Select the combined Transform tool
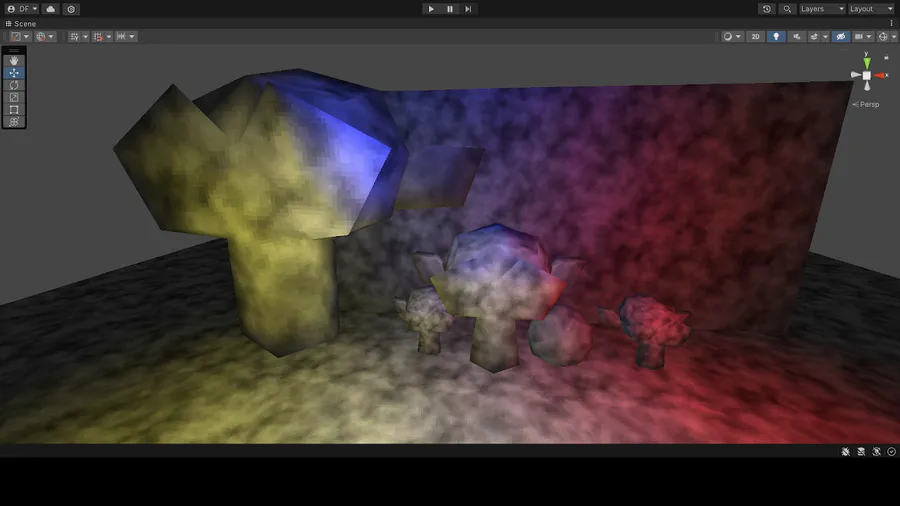The image size is (900, 506). click(x=14, y=122)
